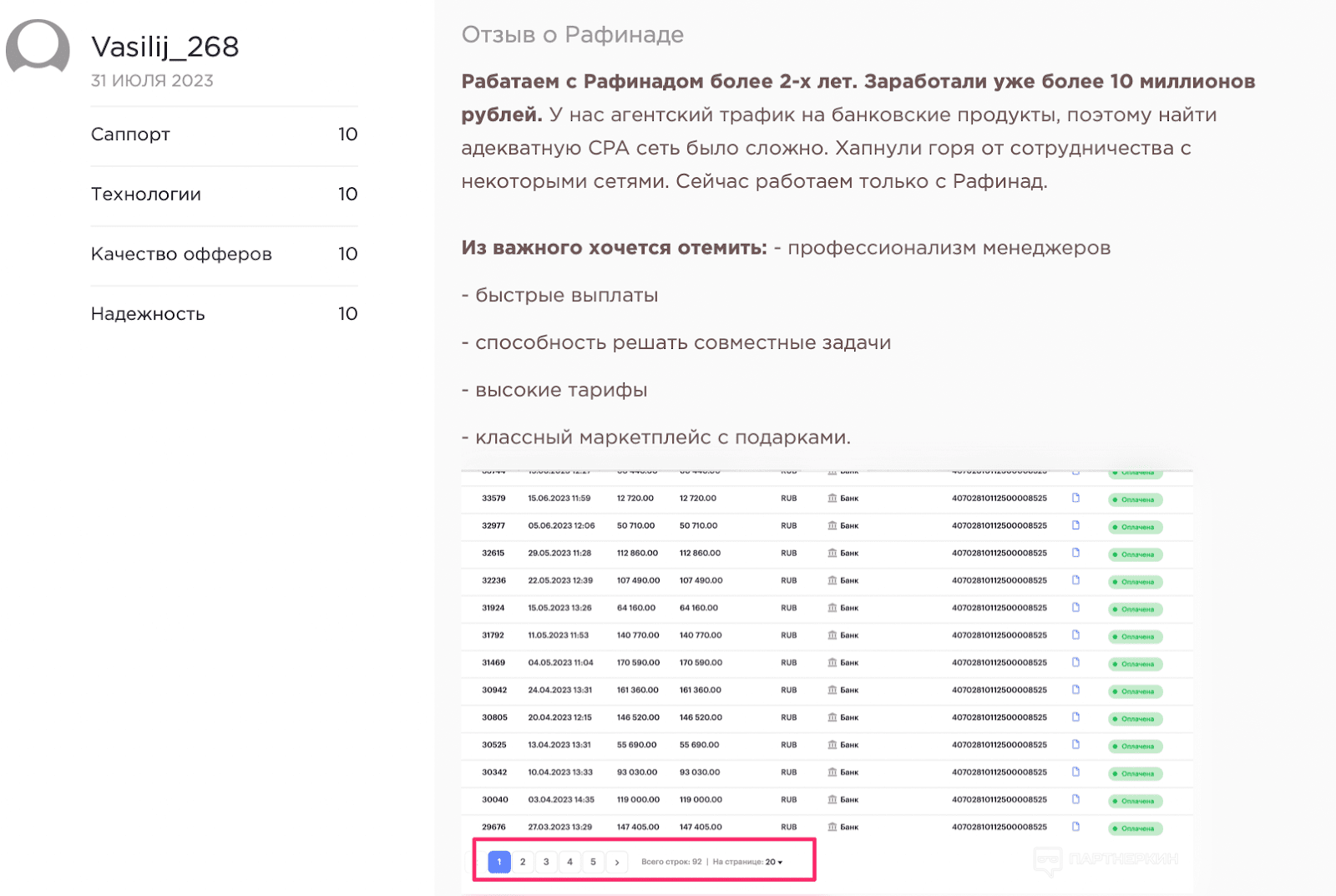The width and height of the screenshot is (1336, 896).
Task: Click the review date 31 ИЮЛЯ 2023
Action: pyautogui.click(x=152, y=80)
